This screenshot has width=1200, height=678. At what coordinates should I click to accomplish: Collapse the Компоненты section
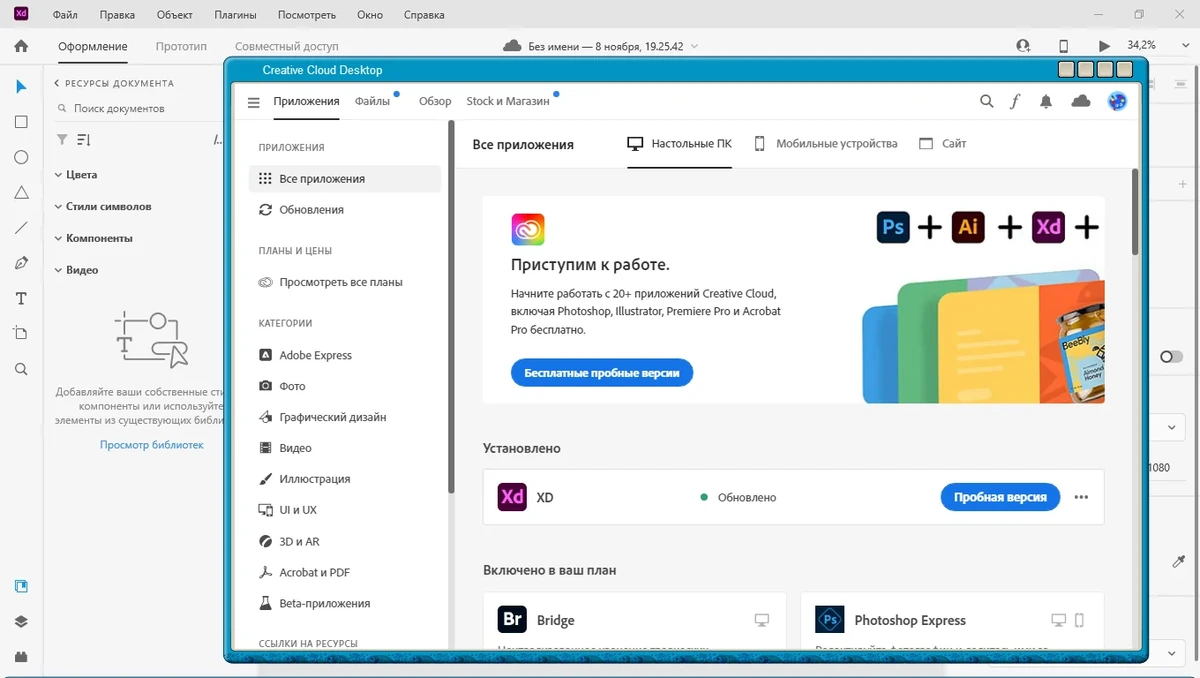[58, 239]
